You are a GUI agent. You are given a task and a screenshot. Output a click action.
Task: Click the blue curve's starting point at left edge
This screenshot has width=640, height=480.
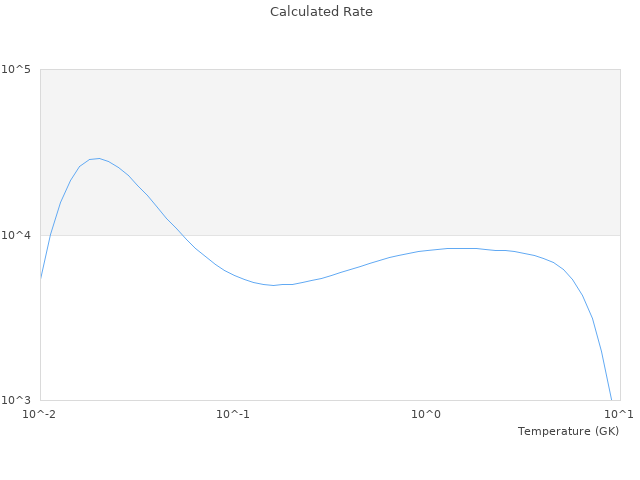pyautogui.click(x=41, y=277)
